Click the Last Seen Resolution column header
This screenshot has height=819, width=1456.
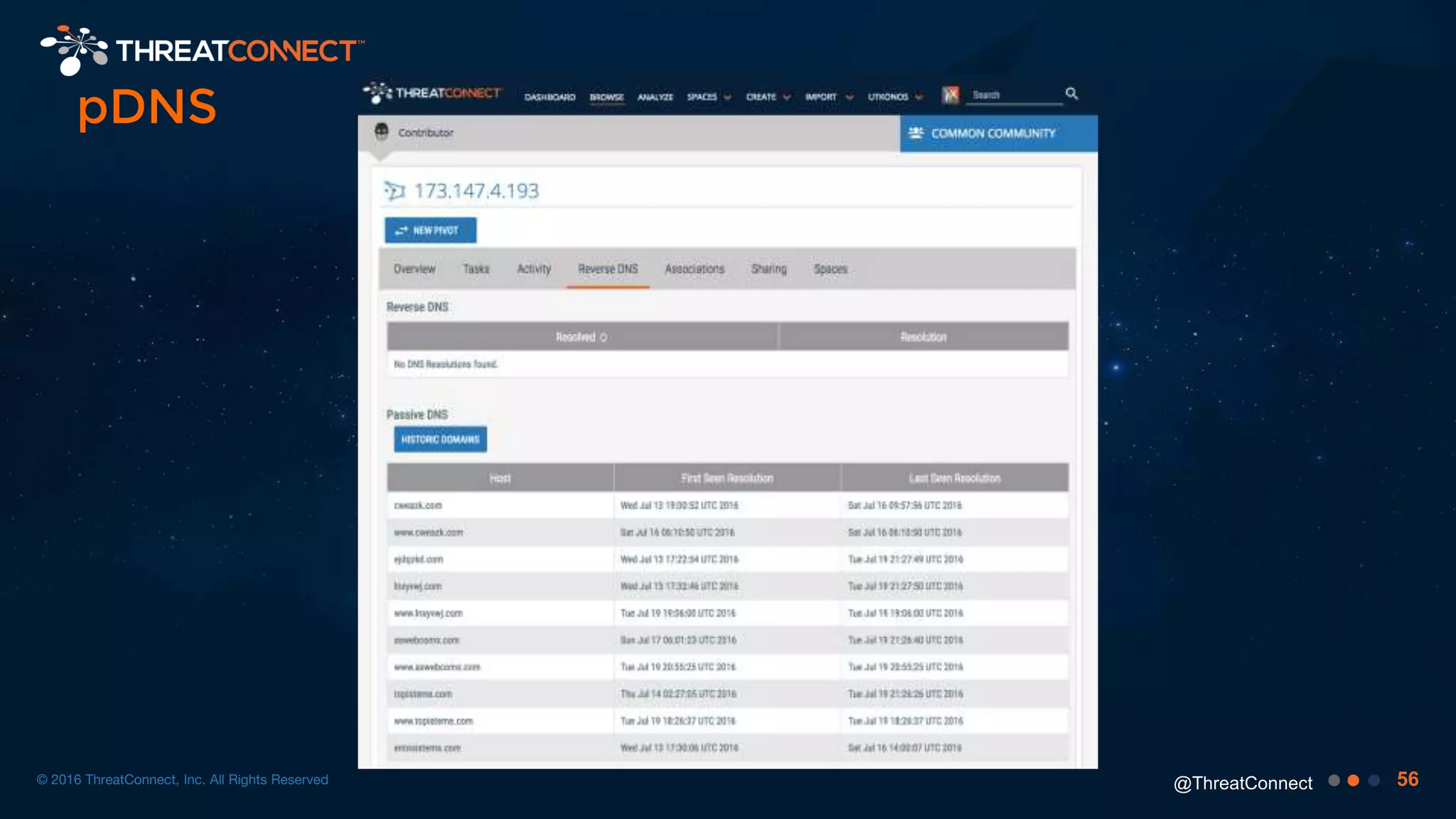[955, 478]
